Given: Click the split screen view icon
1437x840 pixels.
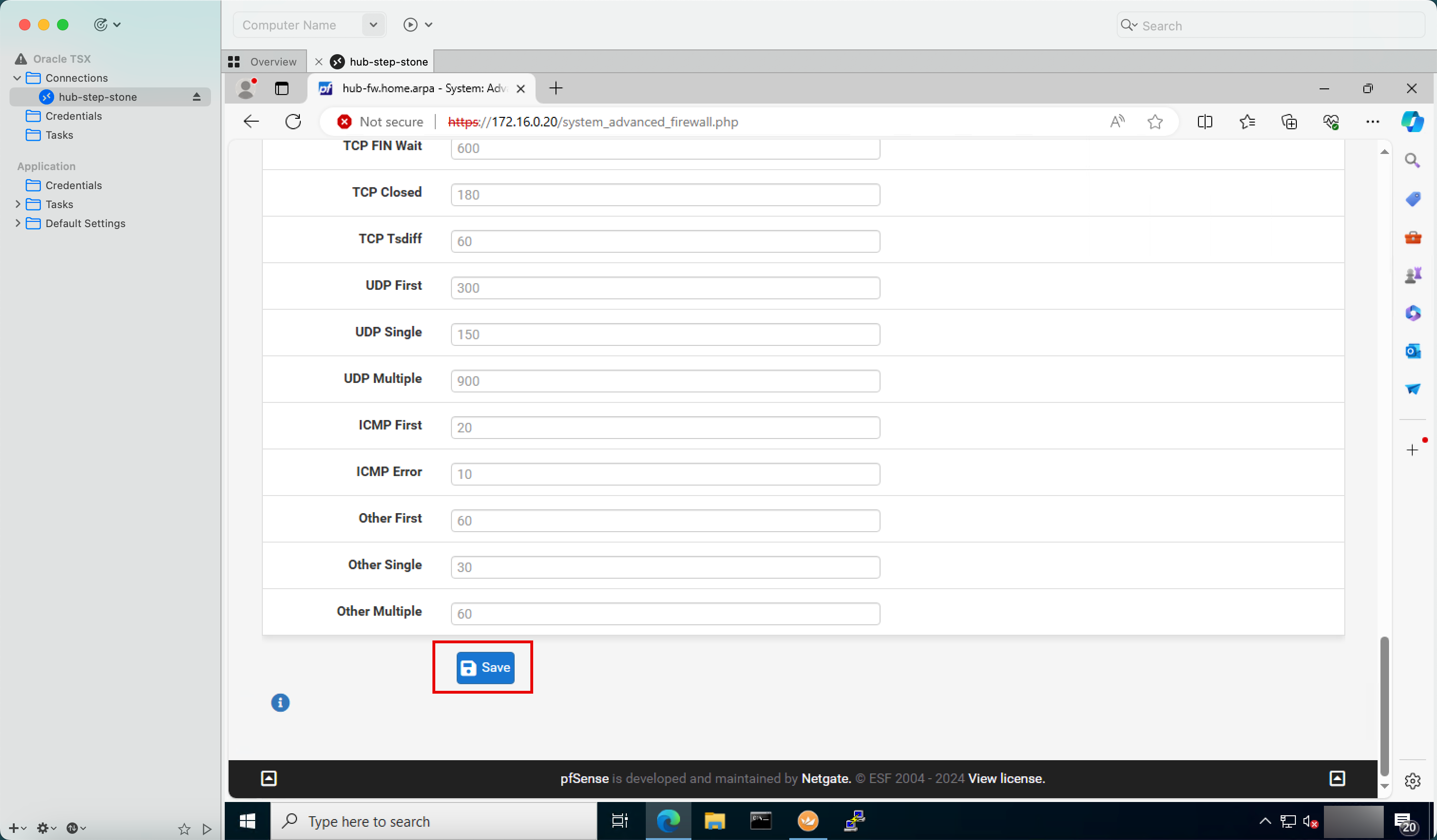Looking at the screenshot, I should pyautogui.click(x=1204, y=122).
